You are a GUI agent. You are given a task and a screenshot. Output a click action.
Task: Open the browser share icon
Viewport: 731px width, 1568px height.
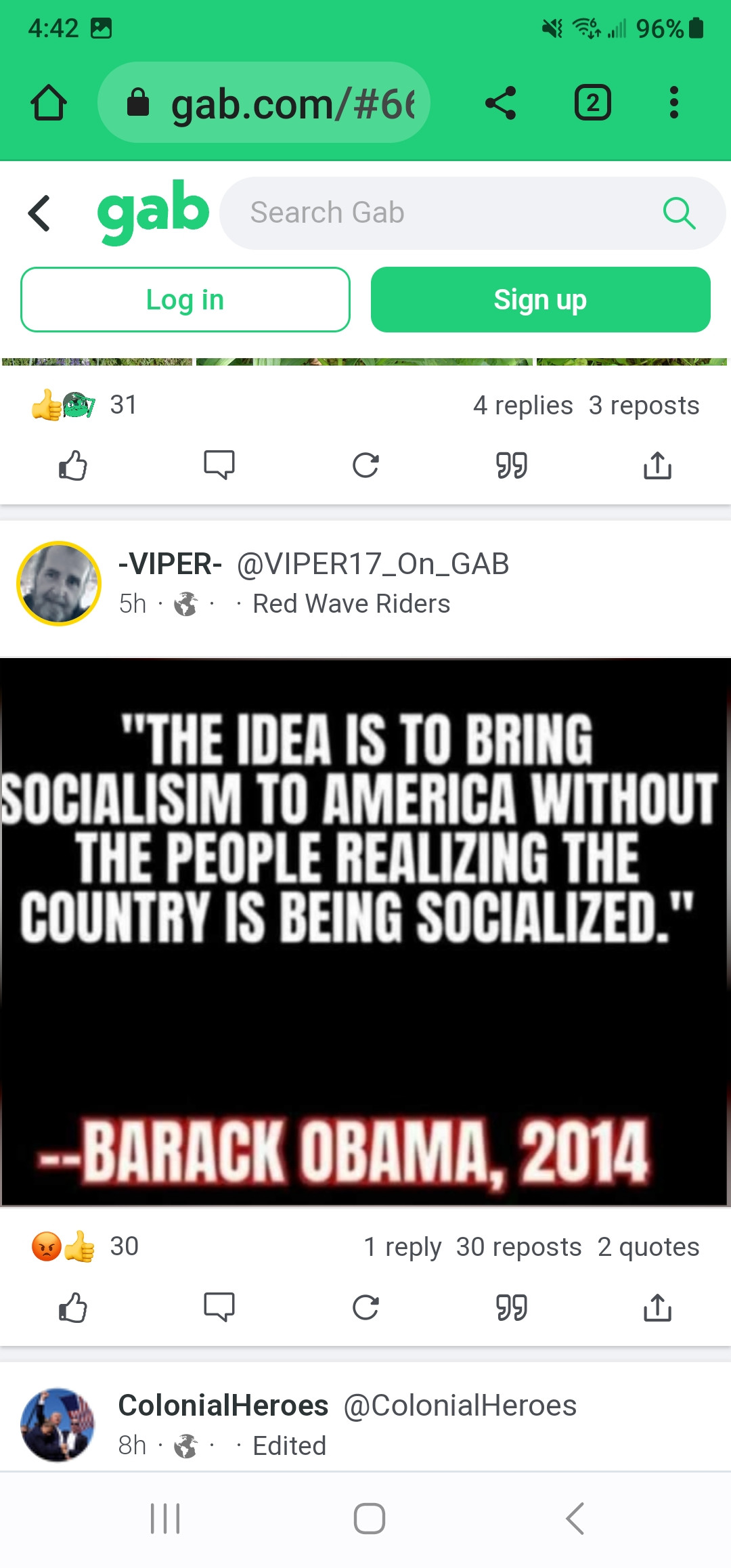pyautogui.click(x=501, y=103)
